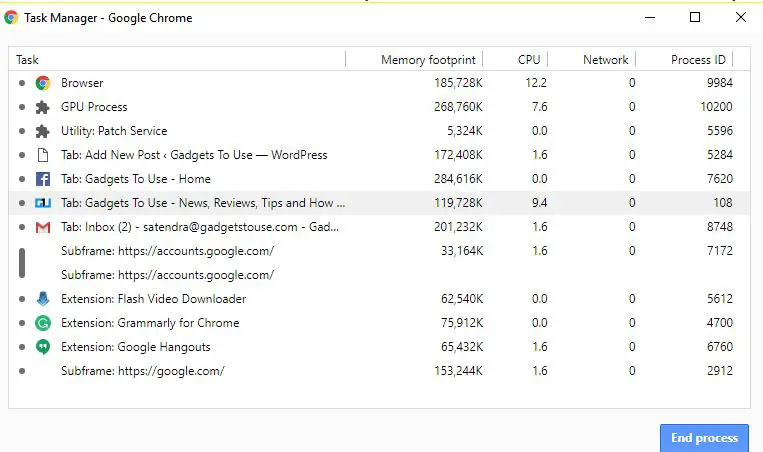Click the Chrome logo in the title bar
Image resolution: width=763 pixels, height=452 pixels.
point(11,18)
